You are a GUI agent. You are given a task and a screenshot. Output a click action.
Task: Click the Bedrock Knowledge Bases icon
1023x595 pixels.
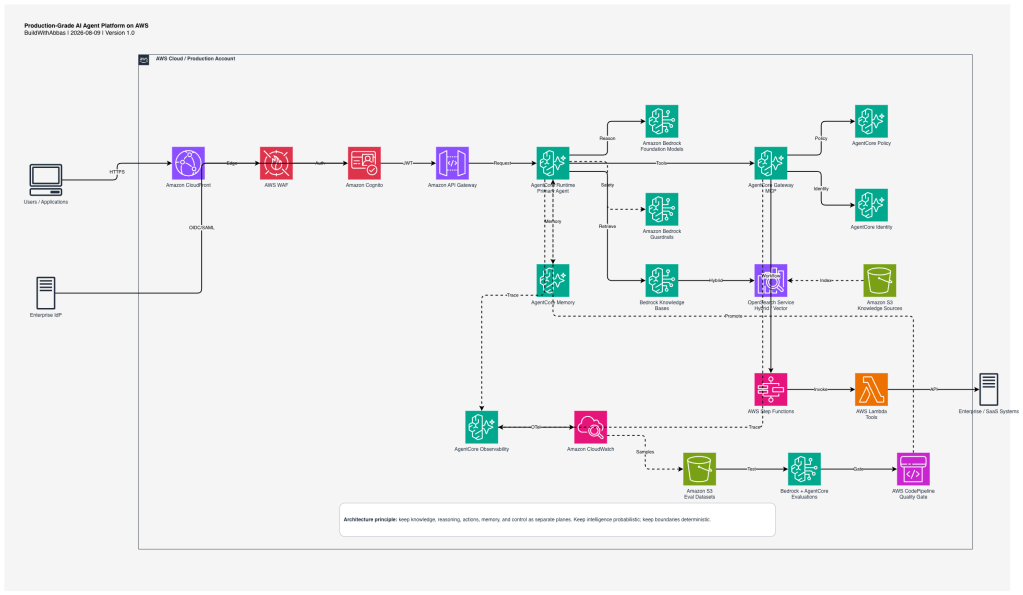pos(662,281)
